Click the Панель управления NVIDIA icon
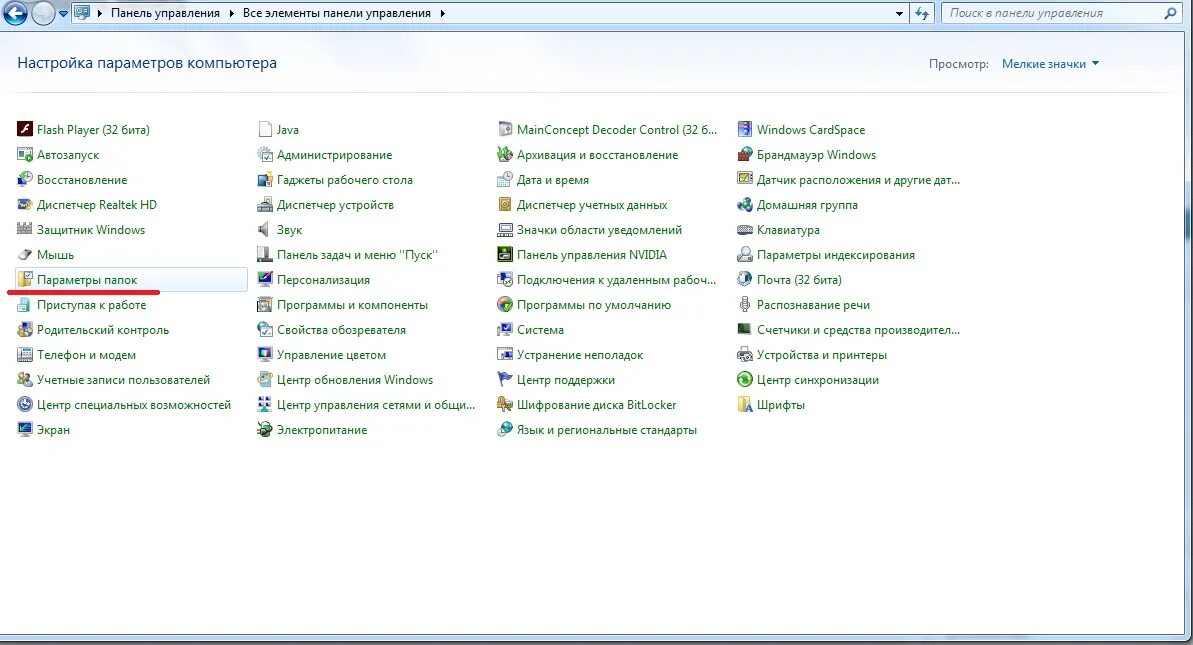 504,255
